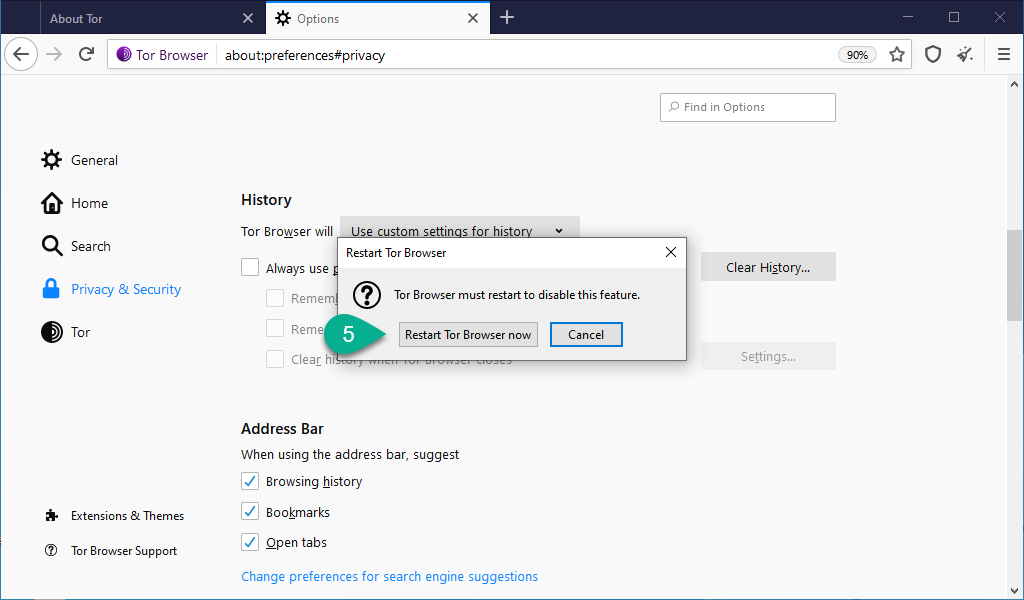Open Home settings category
Image resolution: width=1024 pixels, height=600 pixels.
tap(74, 203)
